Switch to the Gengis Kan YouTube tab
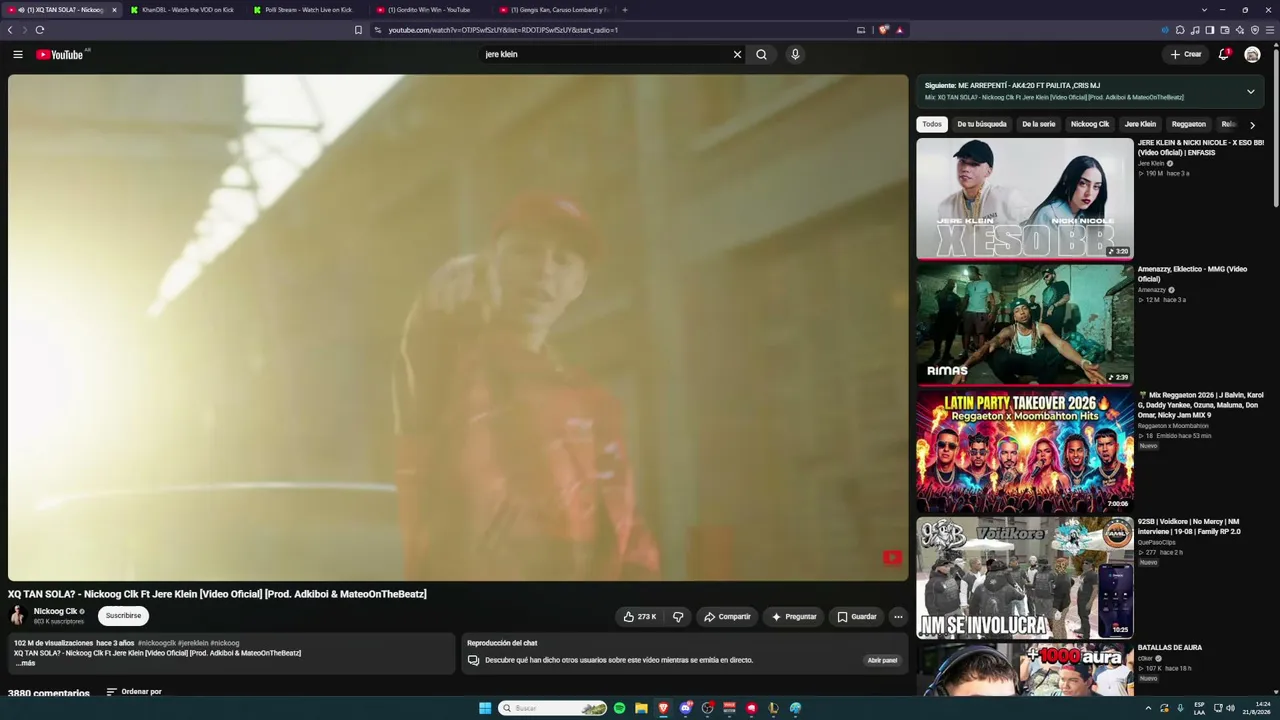The width and height of the screenshot is (1280, 720). (553, 10)
